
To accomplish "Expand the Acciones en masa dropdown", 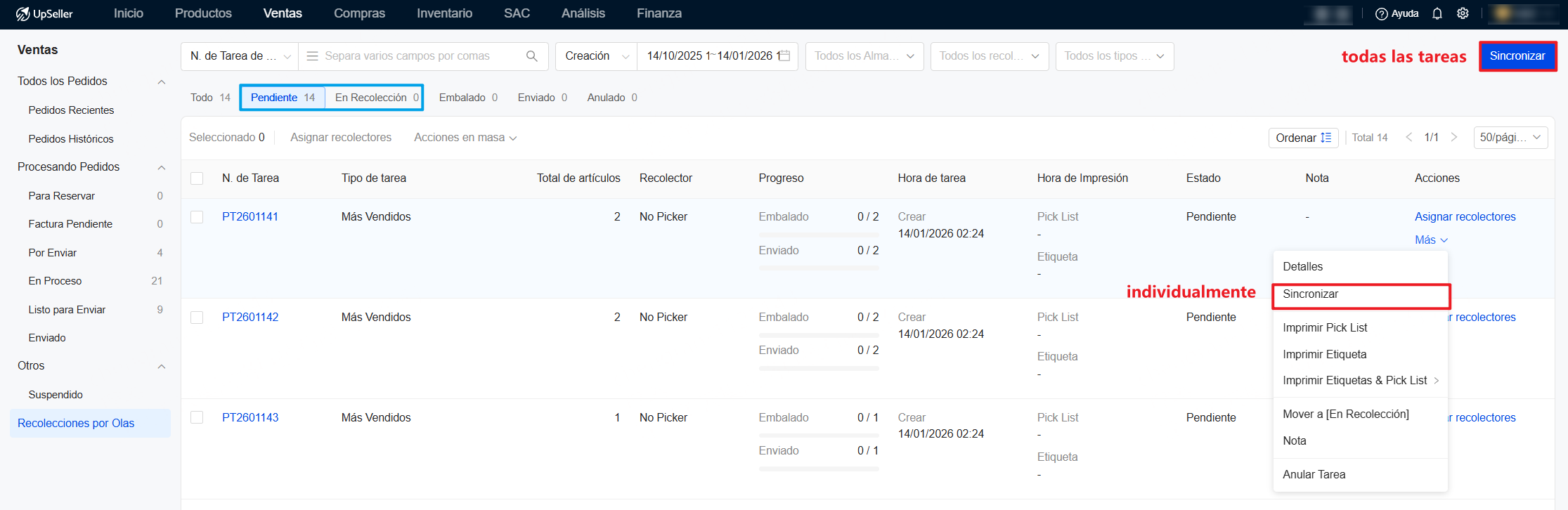I will (x=465, y=138).
